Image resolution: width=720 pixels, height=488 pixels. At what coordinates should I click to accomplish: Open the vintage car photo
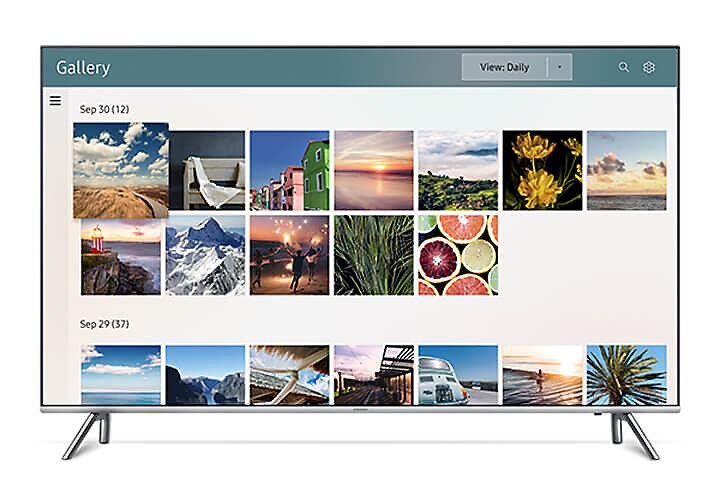click(458, 375)
